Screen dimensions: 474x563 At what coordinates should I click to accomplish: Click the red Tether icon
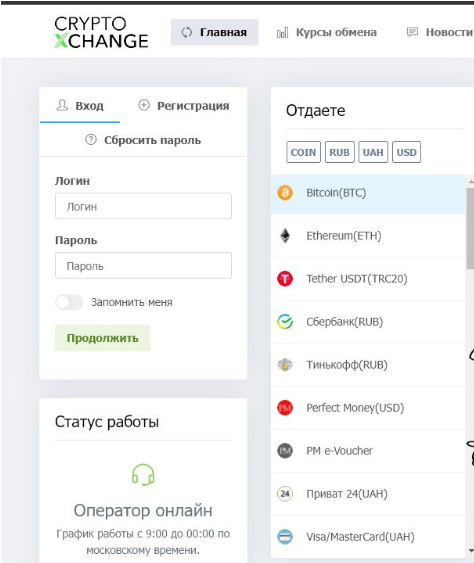coord(285,279)
